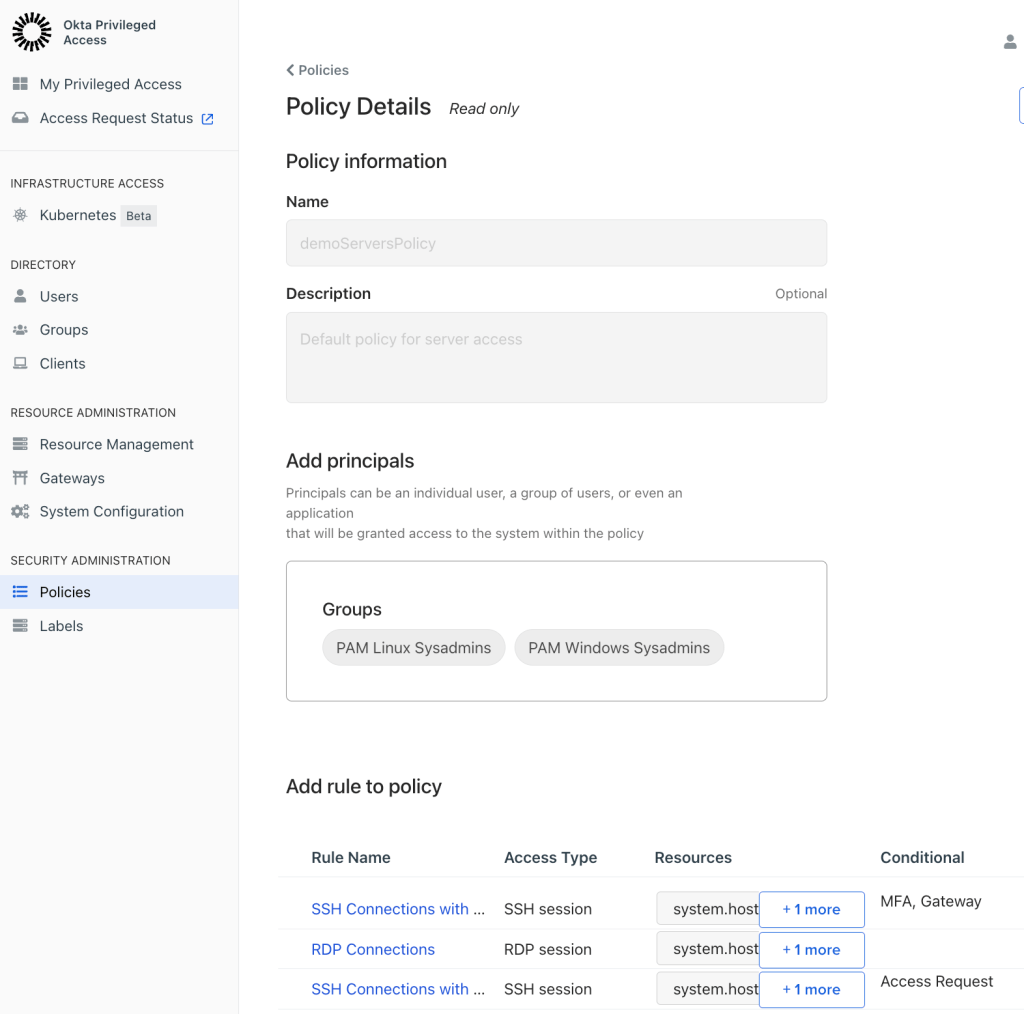Click the Groups people icon in the sidebar

tap(20, 330)
